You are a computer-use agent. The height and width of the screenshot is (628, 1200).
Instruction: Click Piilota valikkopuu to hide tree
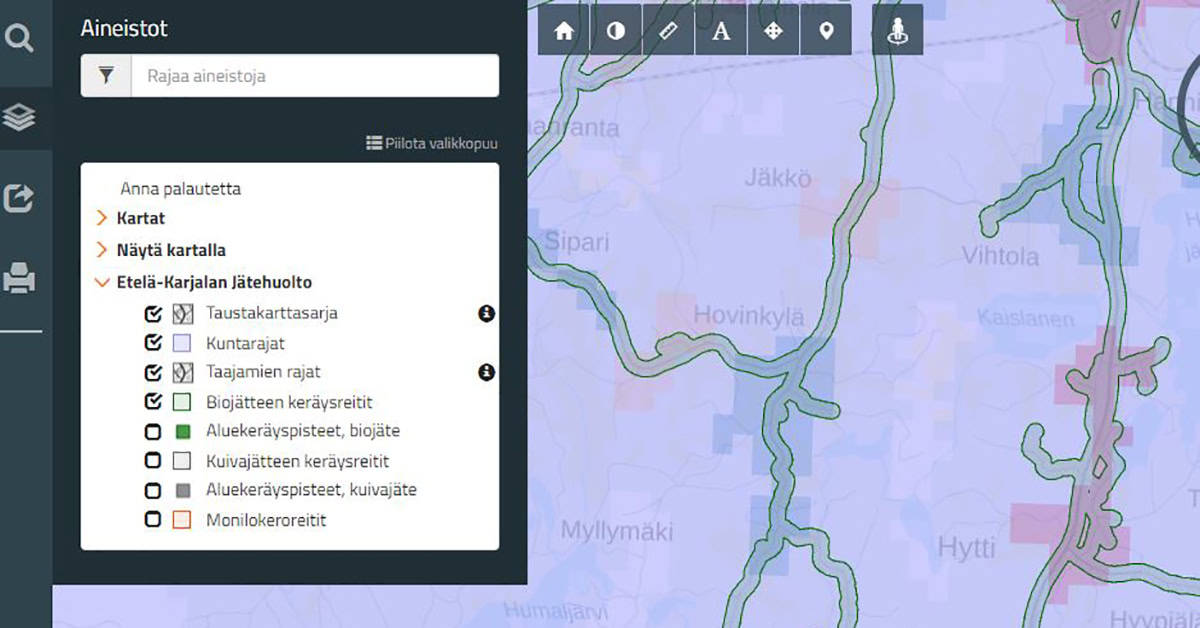432,144
